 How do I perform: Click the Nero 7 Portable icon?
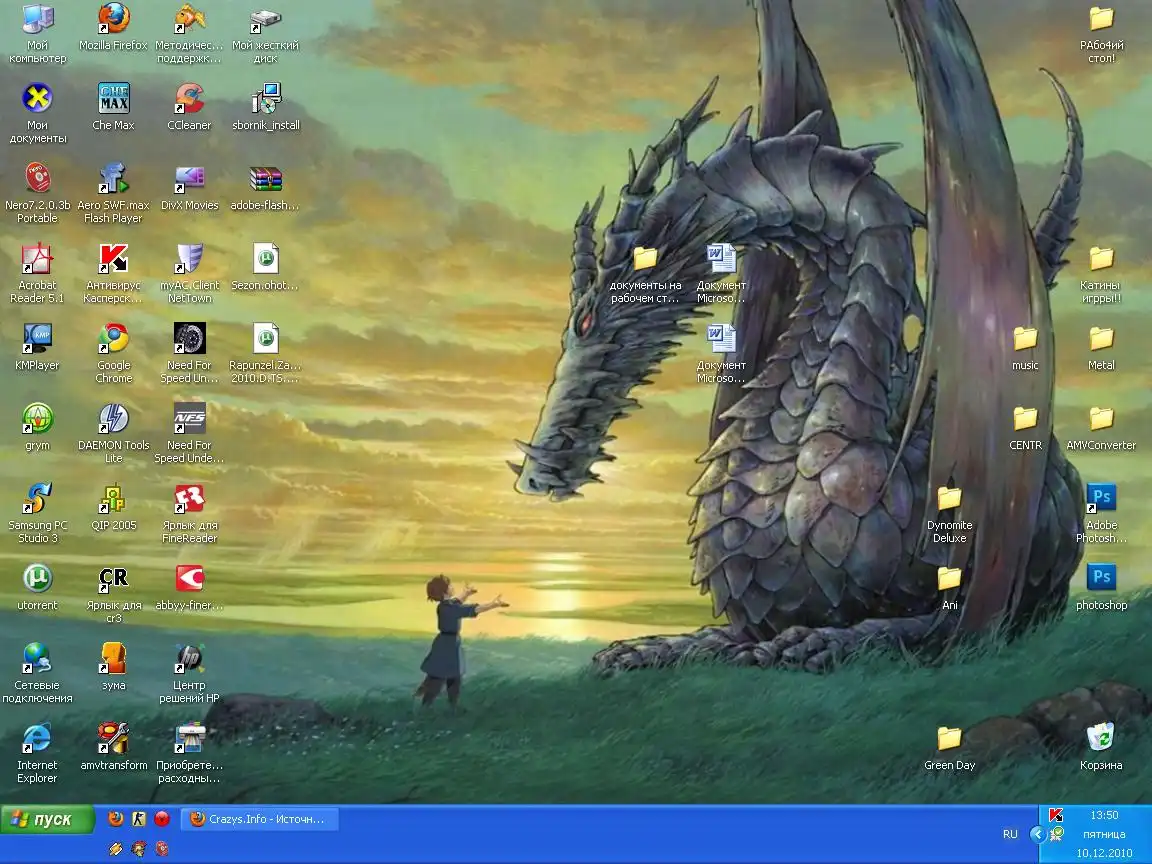(37, 179)
